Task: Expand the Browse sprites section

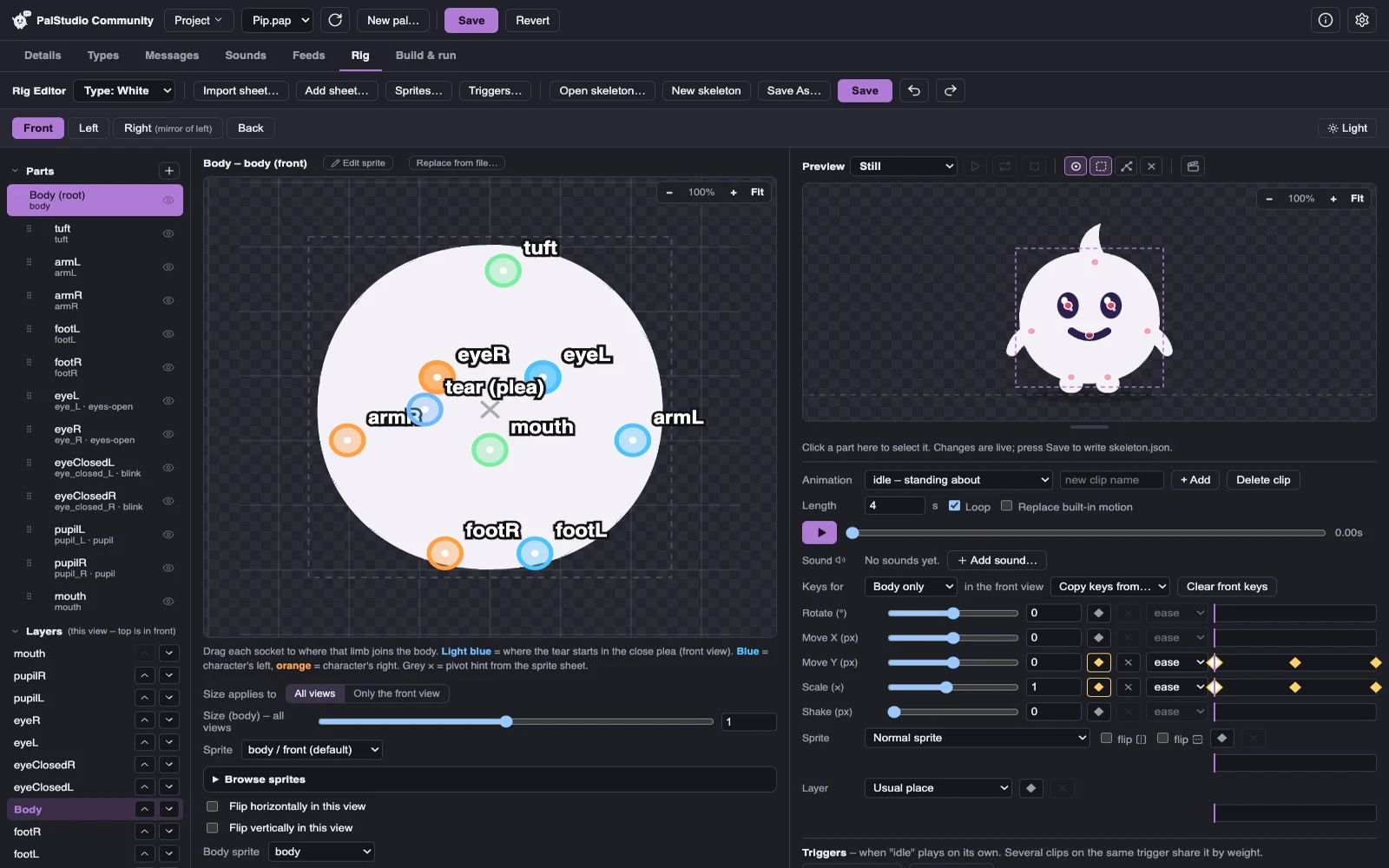Action: [x=490, y=779]
